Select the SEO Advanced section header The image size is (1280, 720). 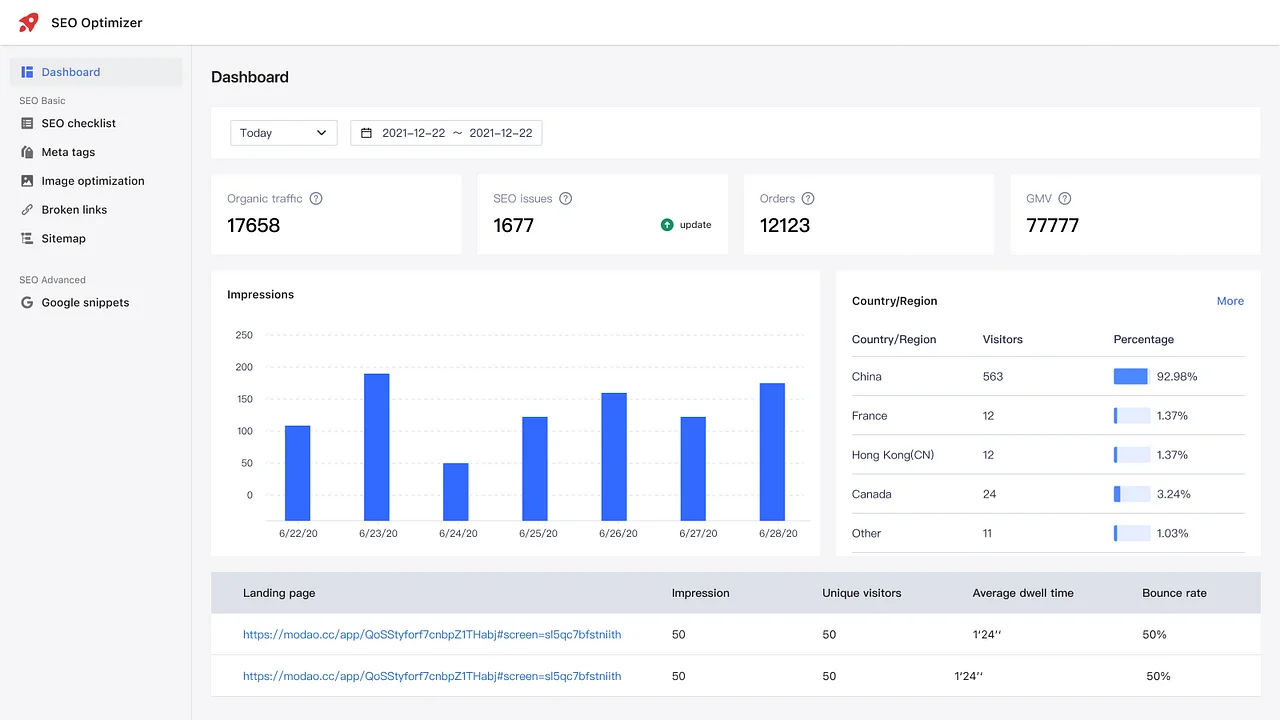coord(52,280)
